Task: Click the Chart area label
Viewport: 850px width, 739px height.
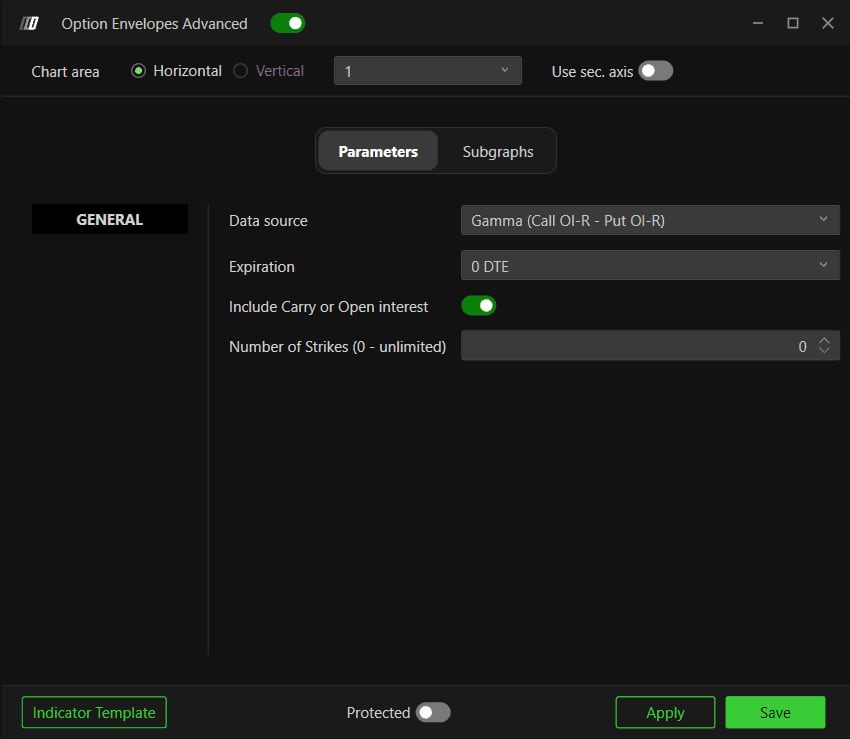Action: coord(66,72)
